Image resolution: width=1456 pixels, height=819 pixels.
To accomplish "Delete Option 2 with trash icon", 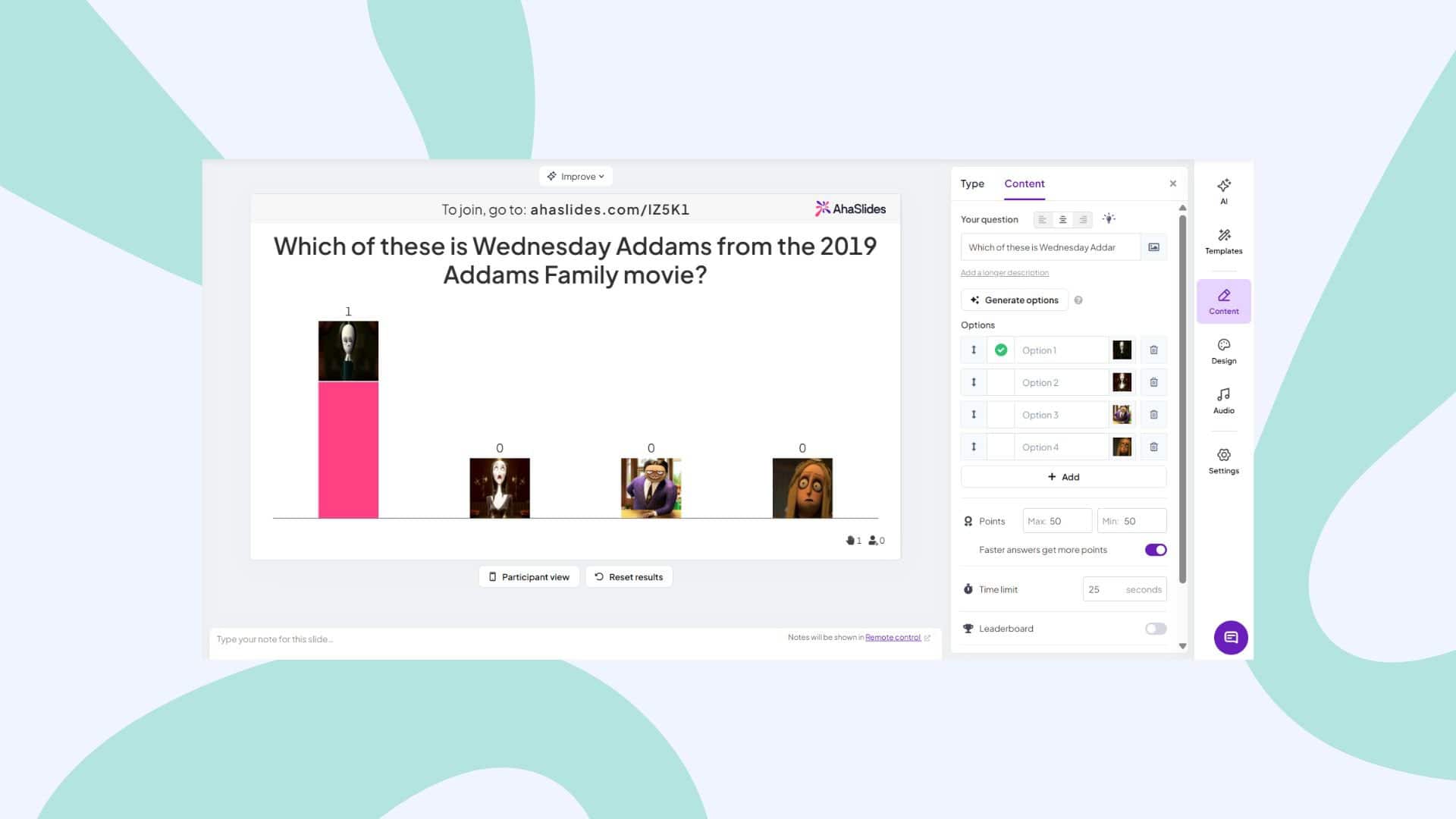I will point(1153,382).
